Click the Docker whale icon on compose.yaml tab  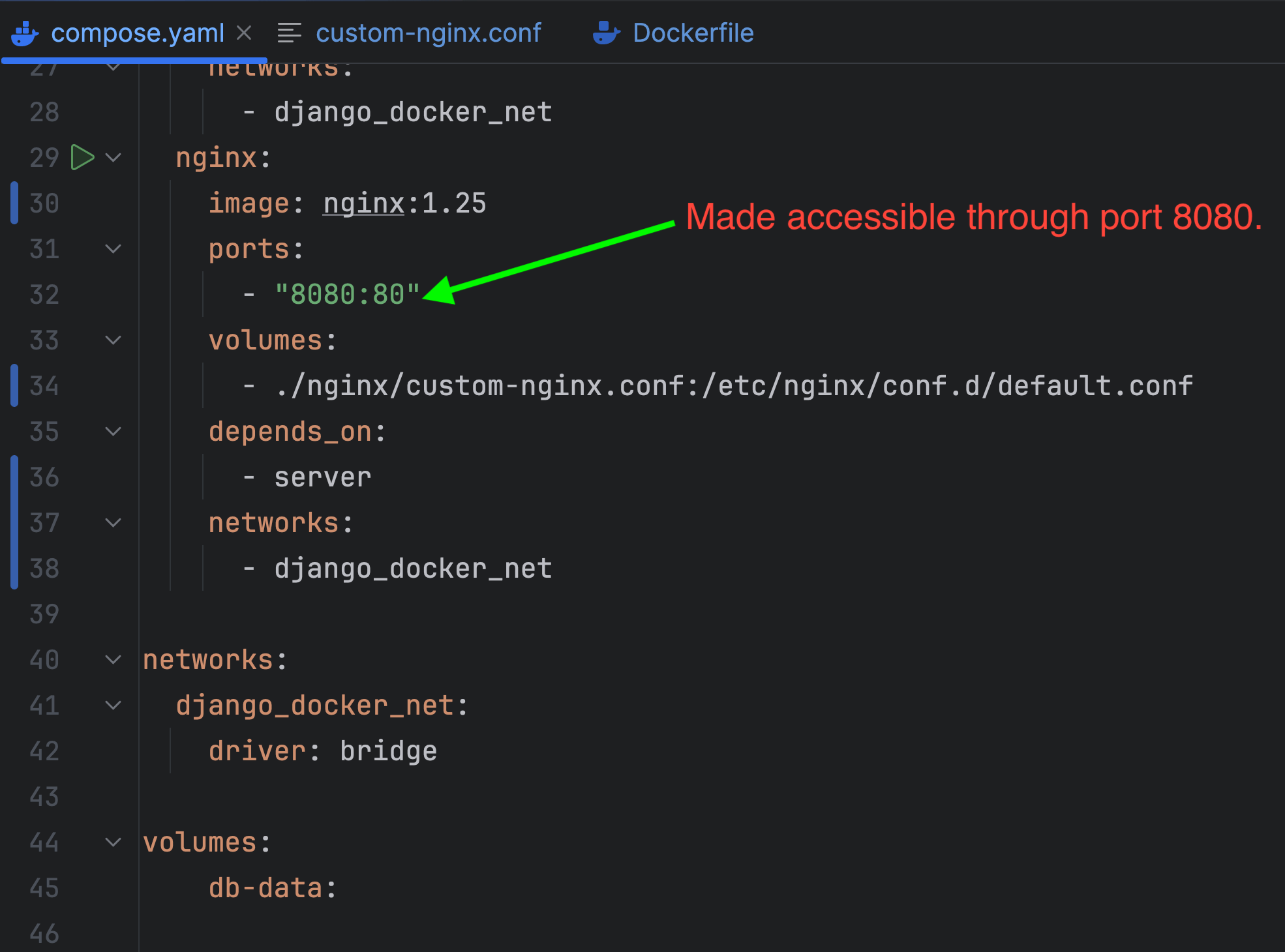(25, 33)
